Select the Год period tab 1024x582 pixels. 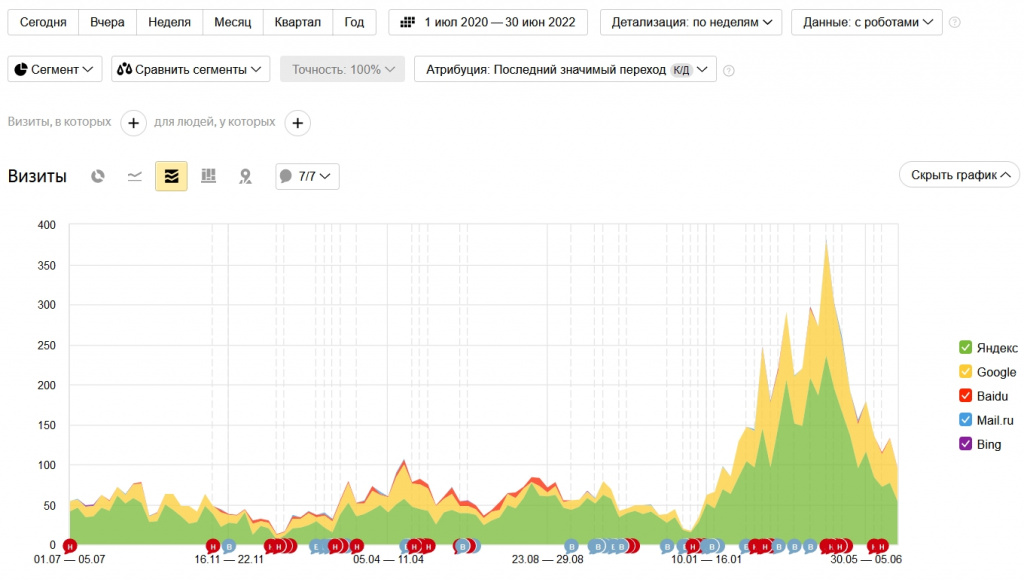pos(354,22)
